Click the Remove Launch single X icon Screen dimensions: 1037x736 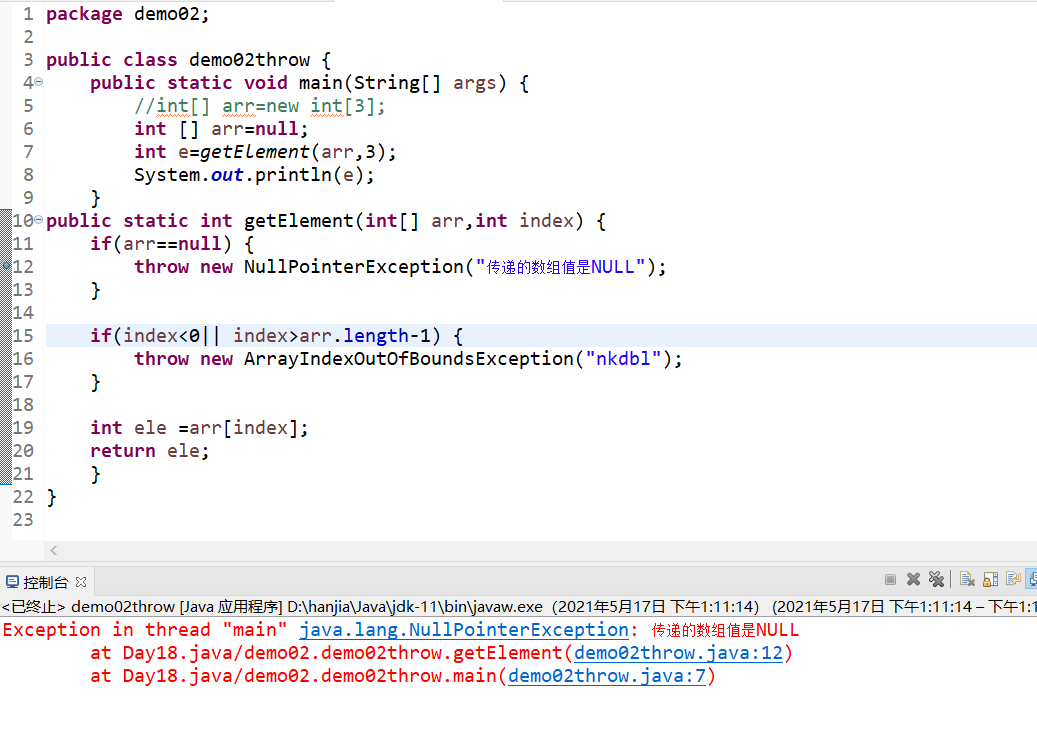tap(913, 579)
